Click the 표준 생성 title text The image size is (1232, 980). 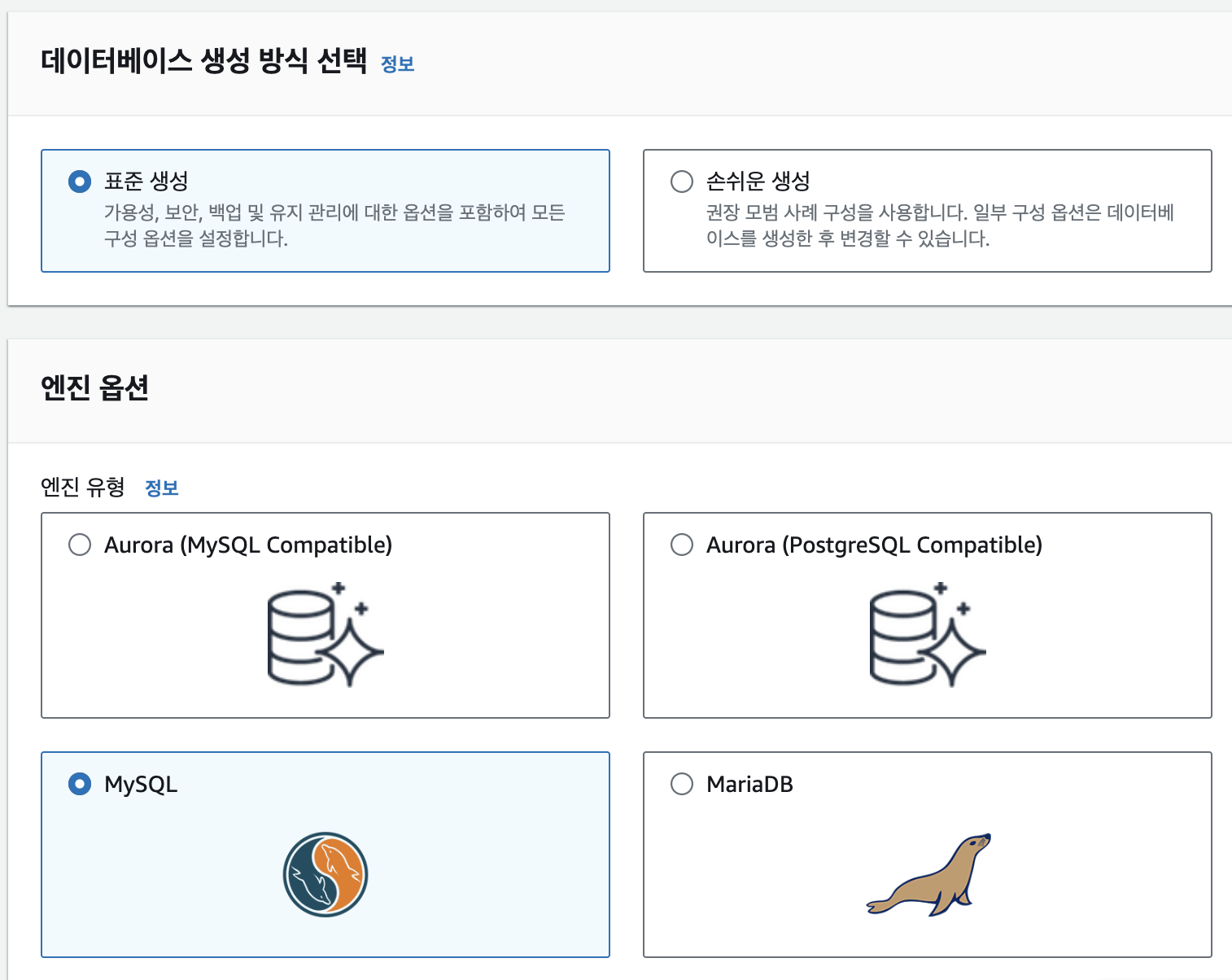[x=146, y=181]
